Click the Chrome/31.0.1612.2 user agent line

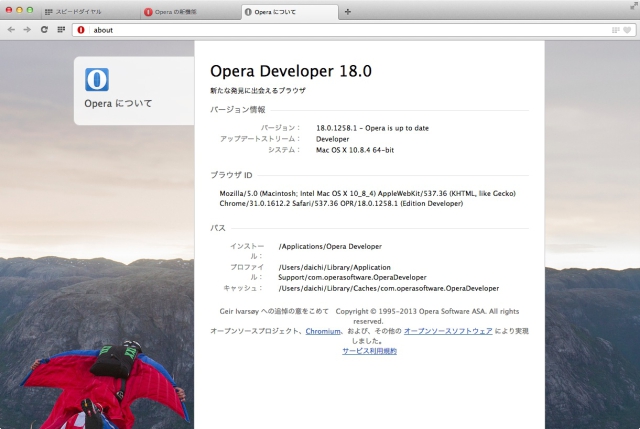[341, 203]
